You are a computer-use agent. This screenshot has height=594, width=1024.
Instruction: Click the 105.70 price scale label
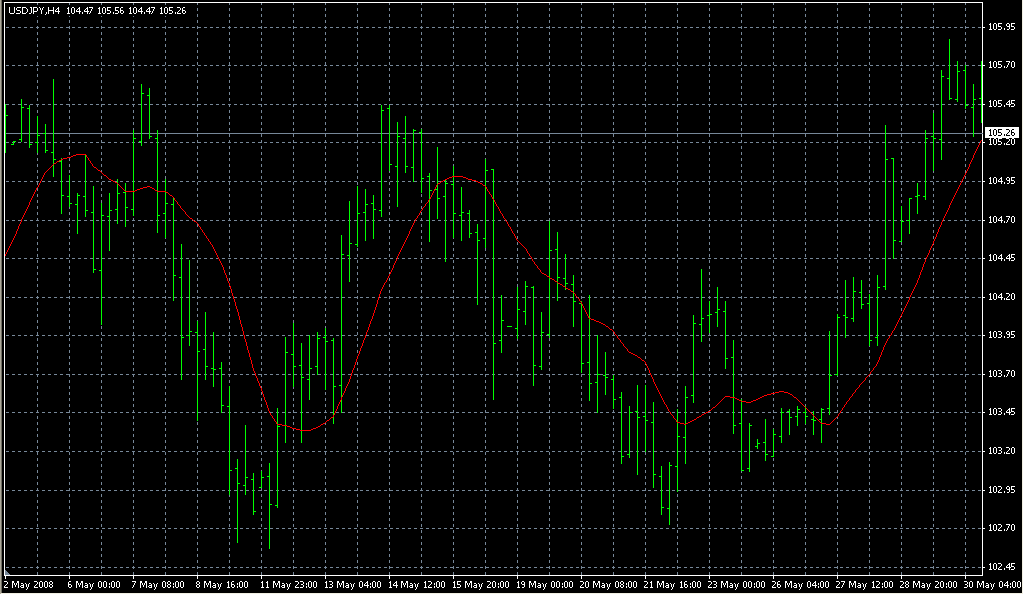coord(1001,65)
